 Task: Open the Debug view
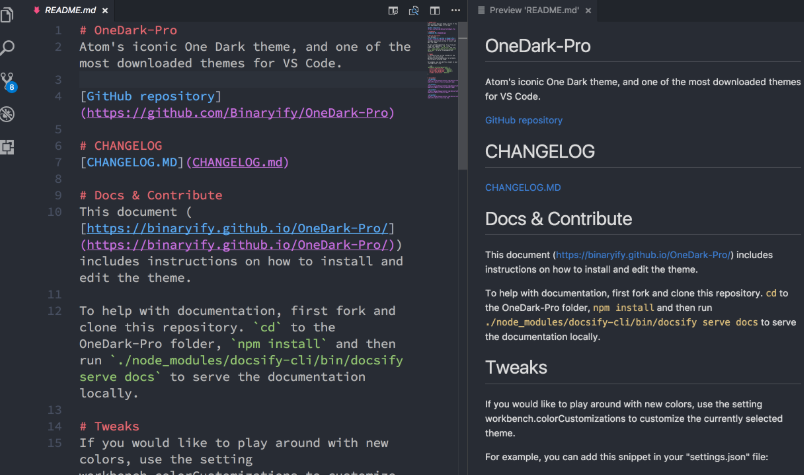pos(7,114)
